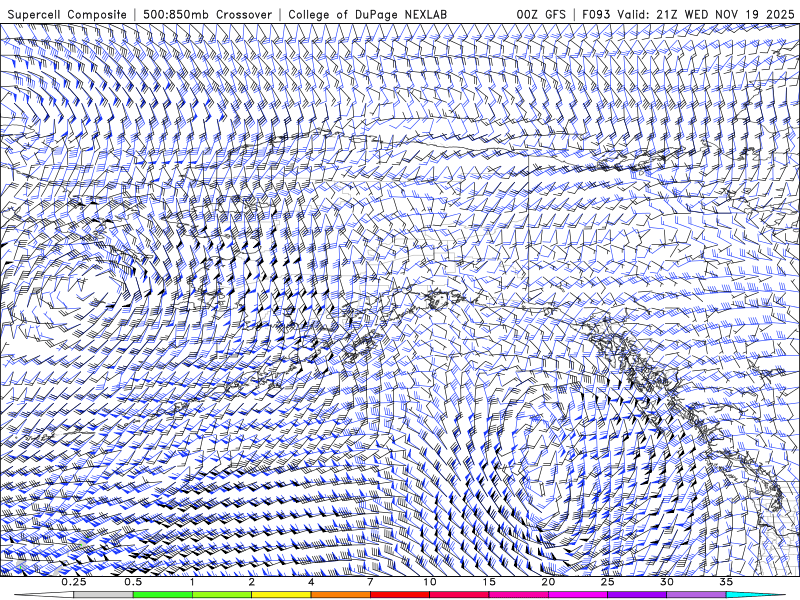Select the 2 value on the legend
Viewport: 800px width, 600px height.
tap(252, 582)
